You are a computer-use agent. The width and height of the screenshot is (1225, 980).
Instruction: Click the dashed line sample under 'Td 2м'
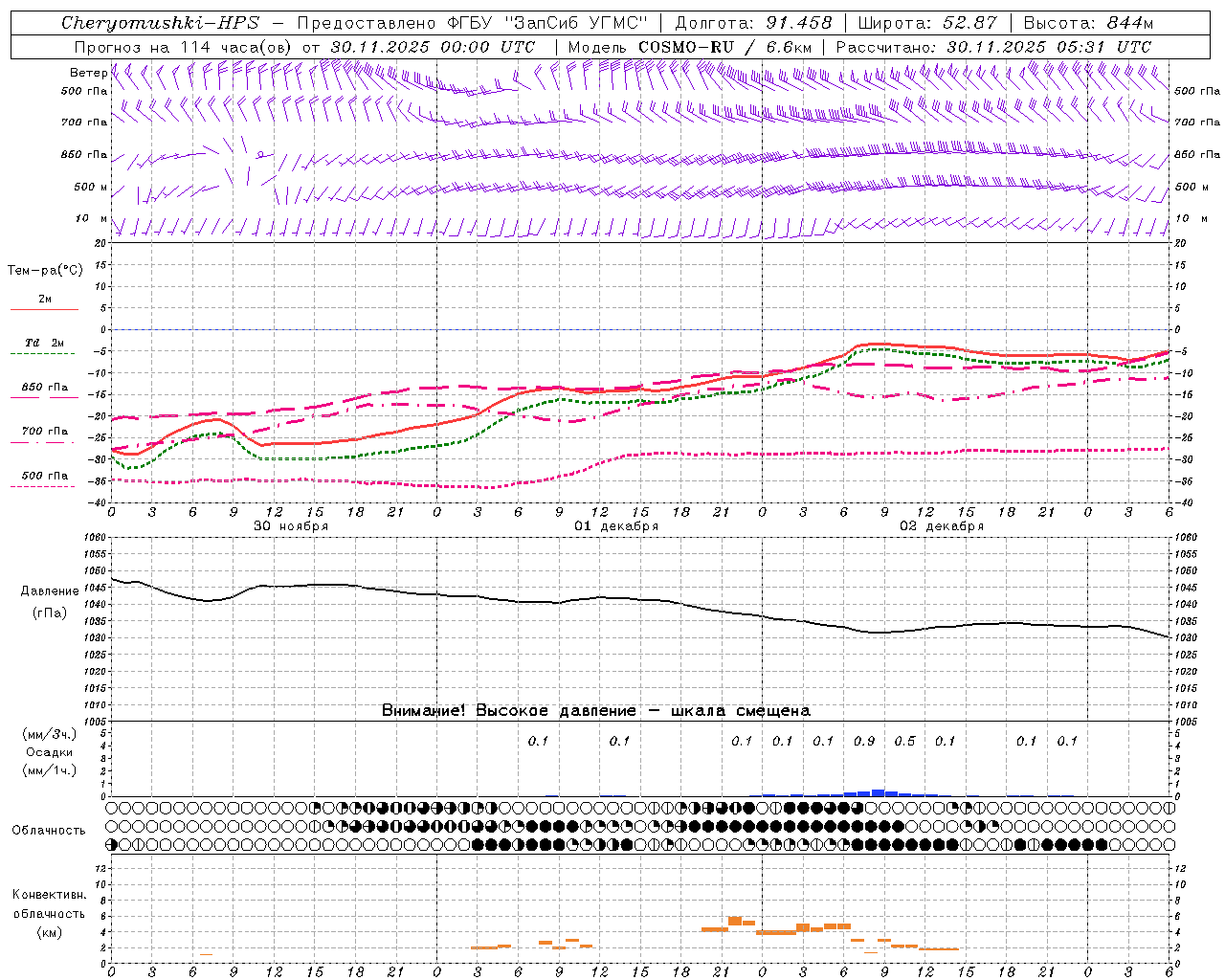44,354
